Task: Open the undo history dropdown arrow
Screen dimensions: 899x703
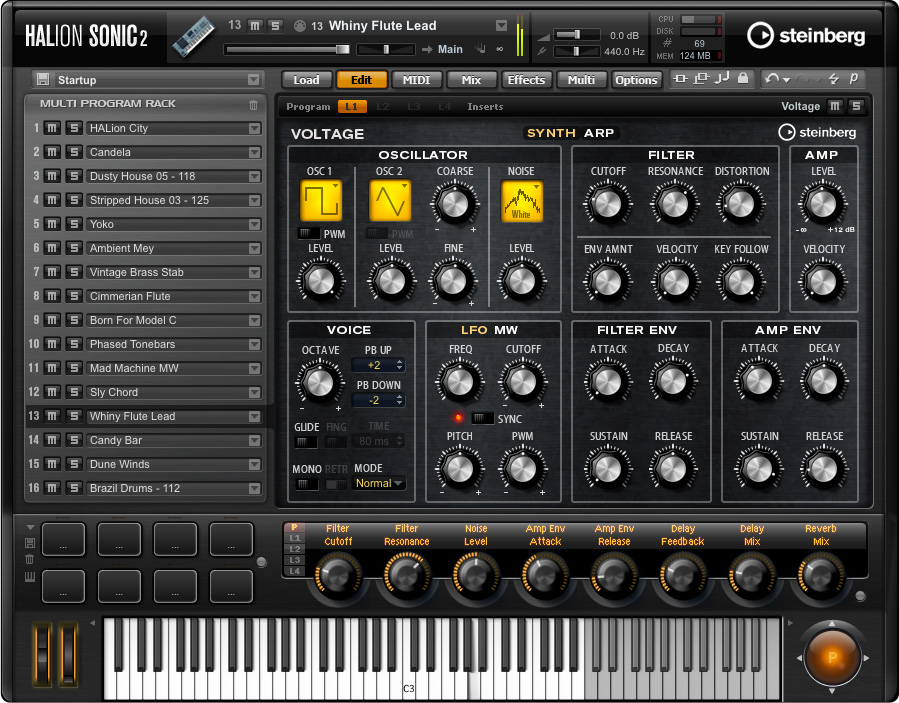Action: pyautogui.click(x=787, y=80)
